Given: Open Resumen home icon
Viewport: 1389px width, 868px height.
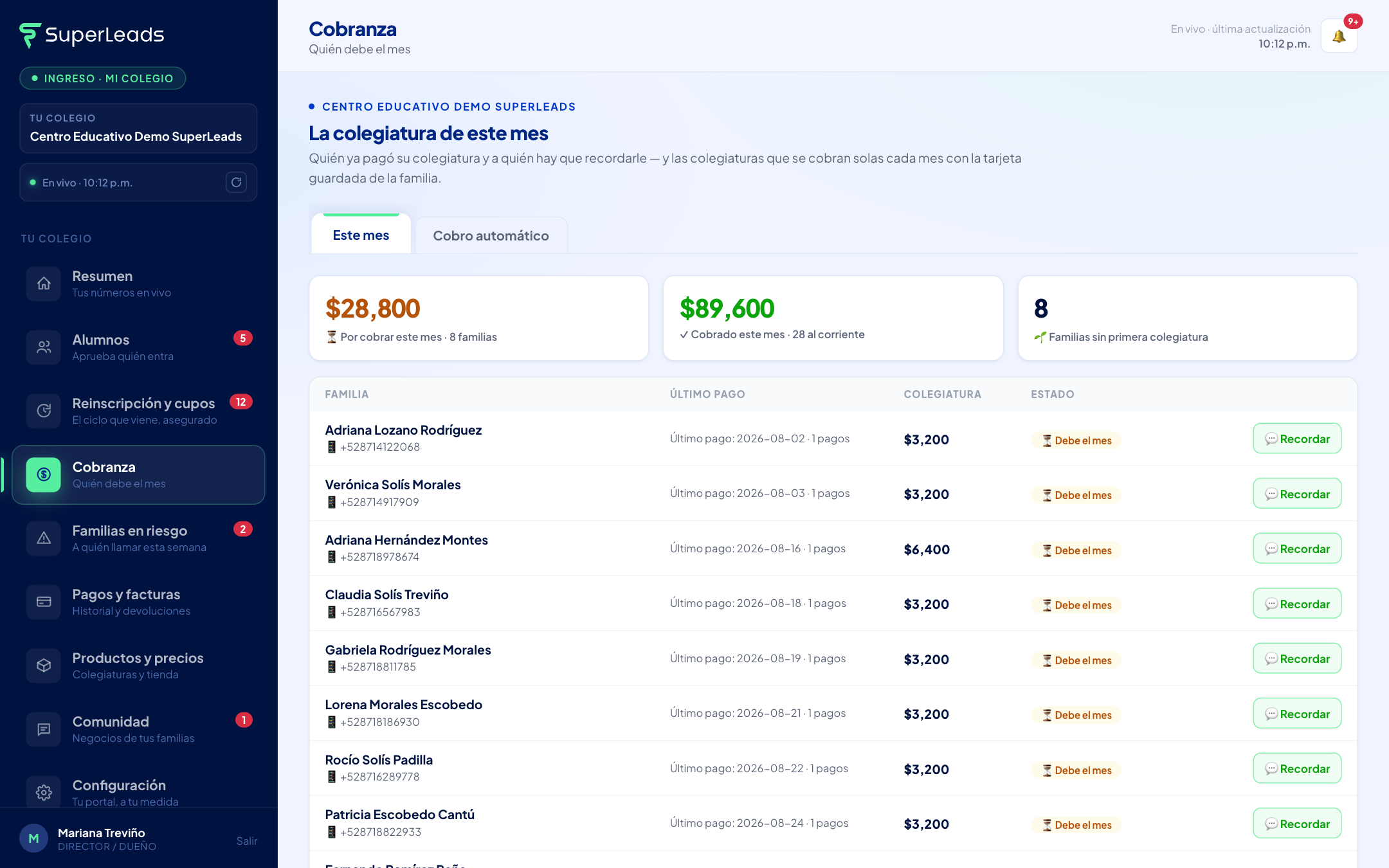Looking at the screenshot, I should click(x=44, y=284).
